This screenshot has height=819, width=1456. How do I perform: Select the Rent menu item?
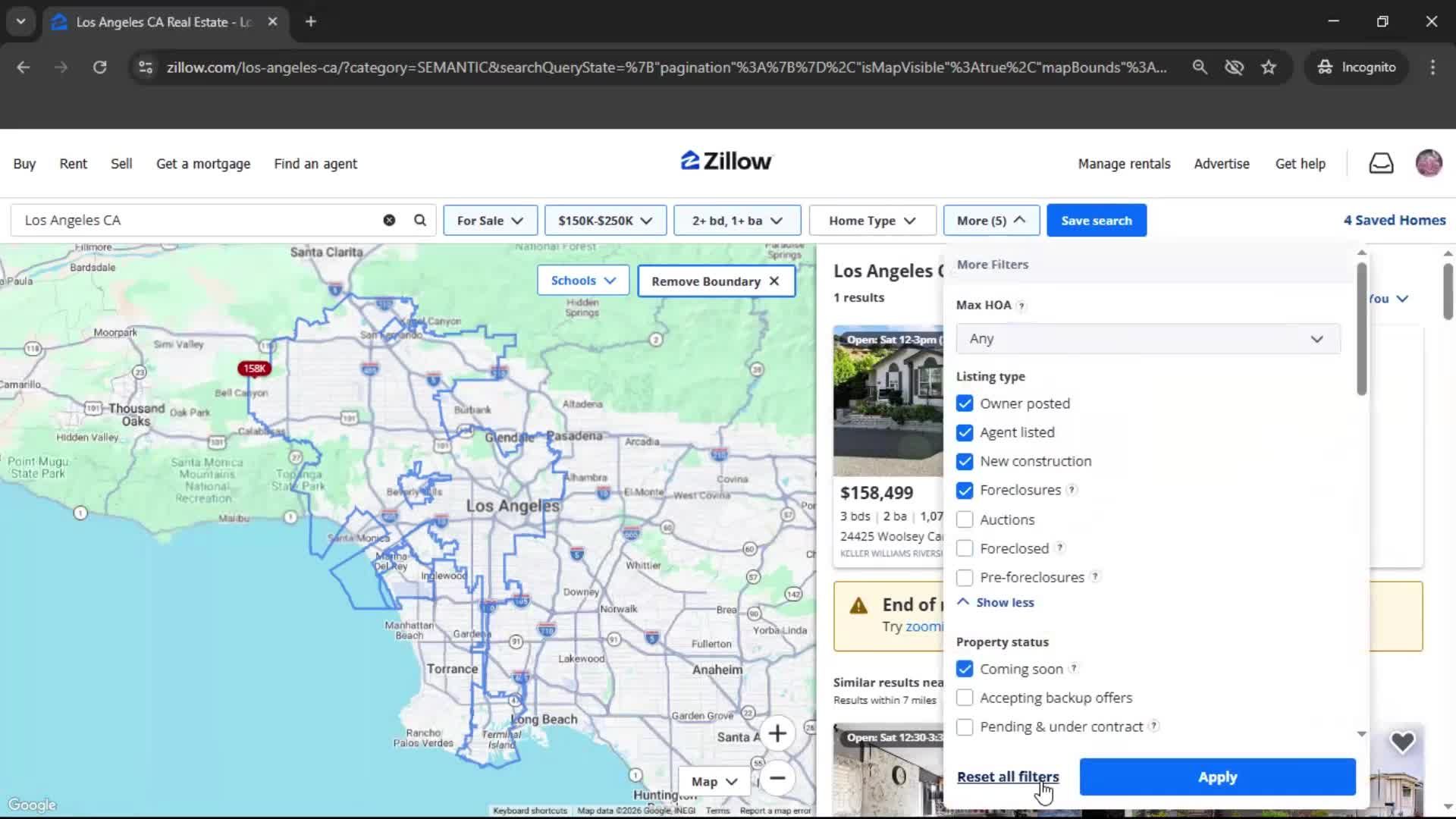pos(73,163)
